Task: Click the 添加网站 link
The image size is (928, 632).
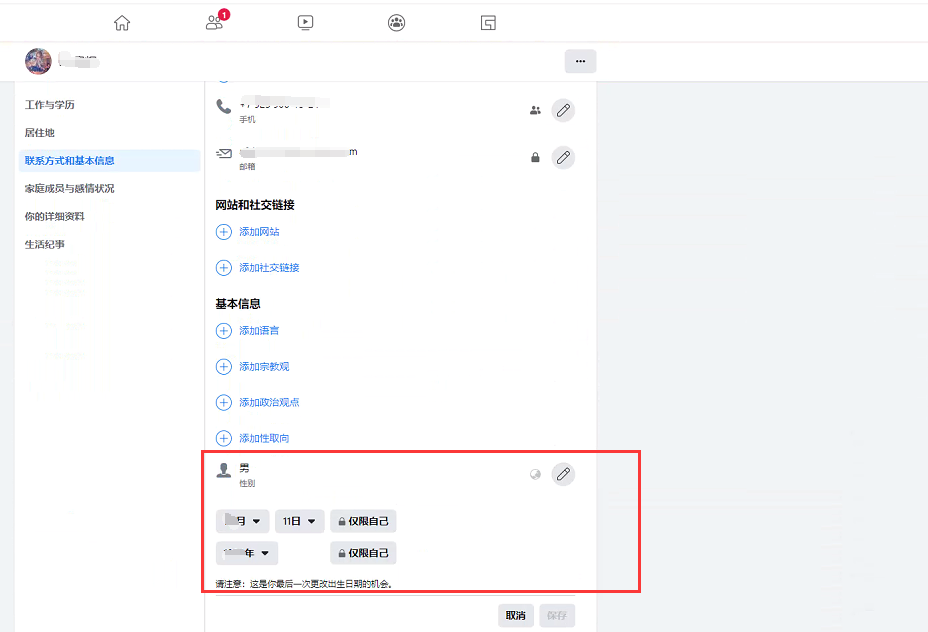Action: [261, 231]
